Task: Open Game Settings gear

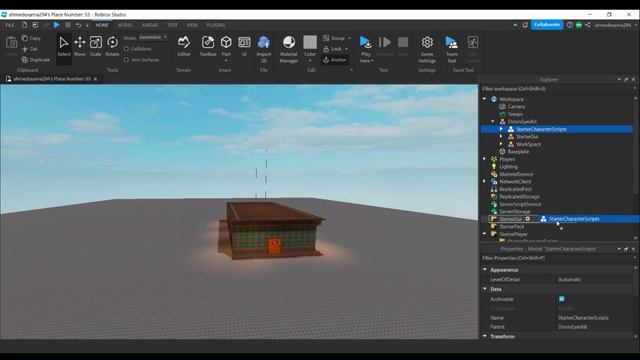Action: [x=427, y=49]
